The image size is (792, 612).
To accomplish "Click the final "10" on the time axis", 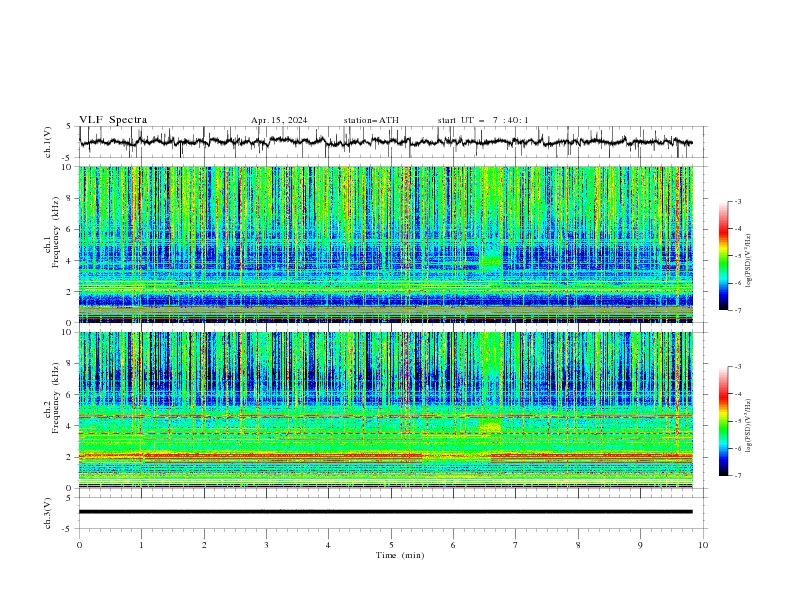I will [703, 545].
